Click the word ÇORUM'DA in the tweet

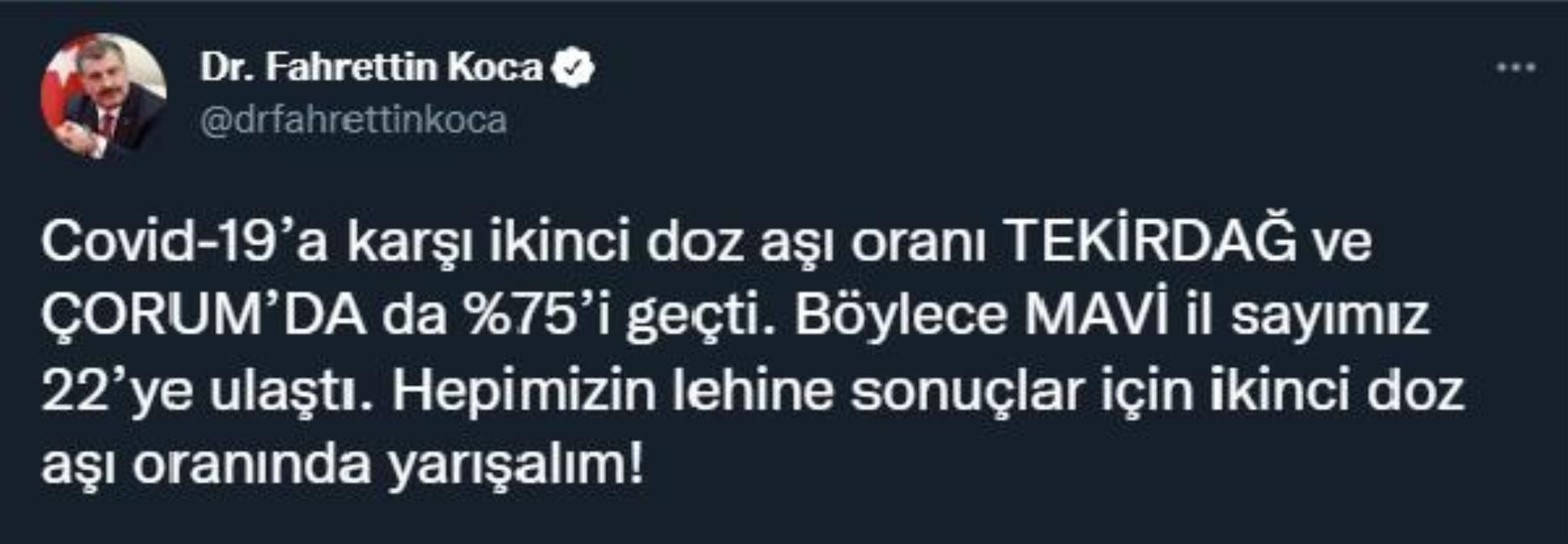(204, 317)
